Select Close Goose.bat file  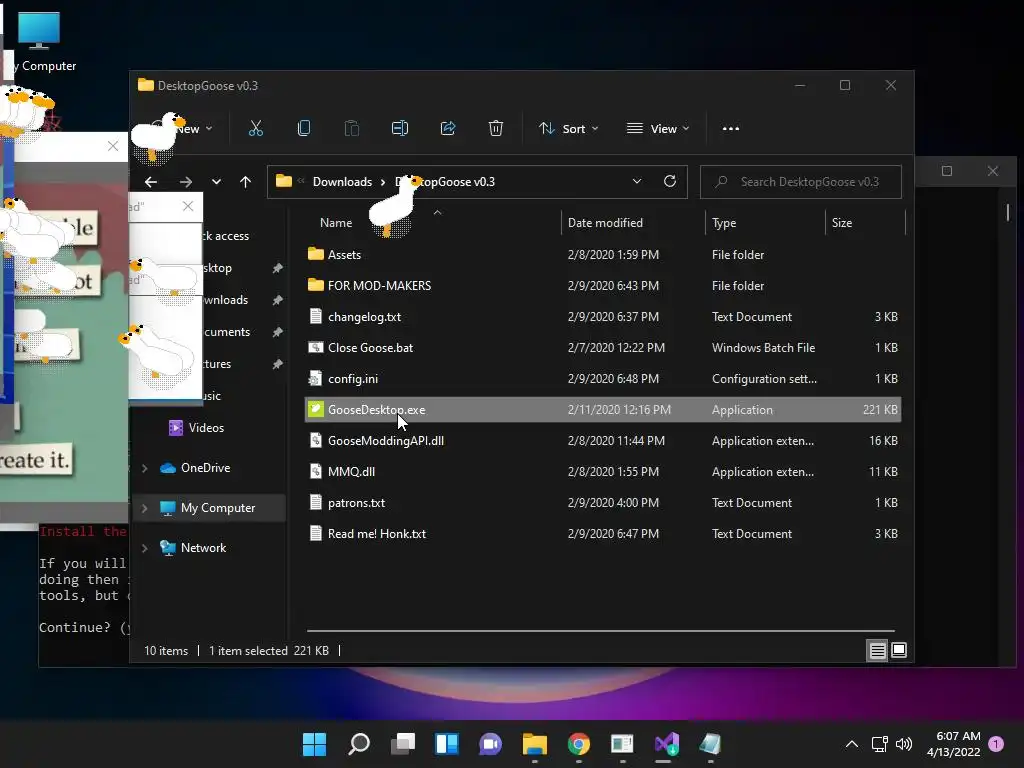(603, 347)
